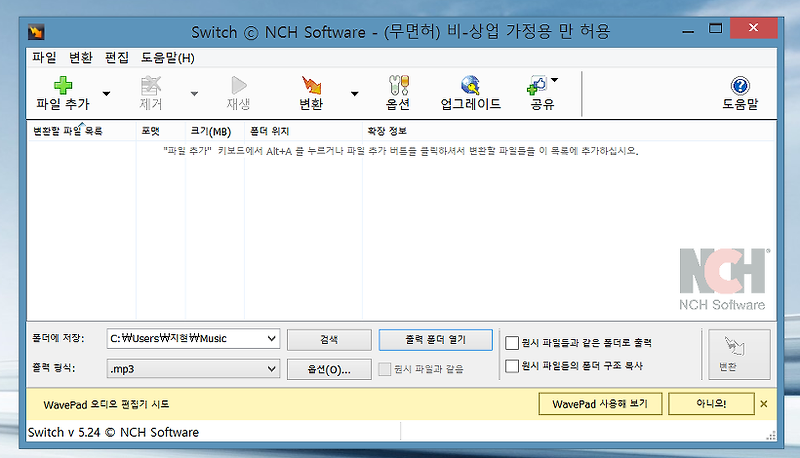The height and width of the screenshot is (458, 800).
Task: Open the Help 도움말(H) menu
Action: pos(168,58)
